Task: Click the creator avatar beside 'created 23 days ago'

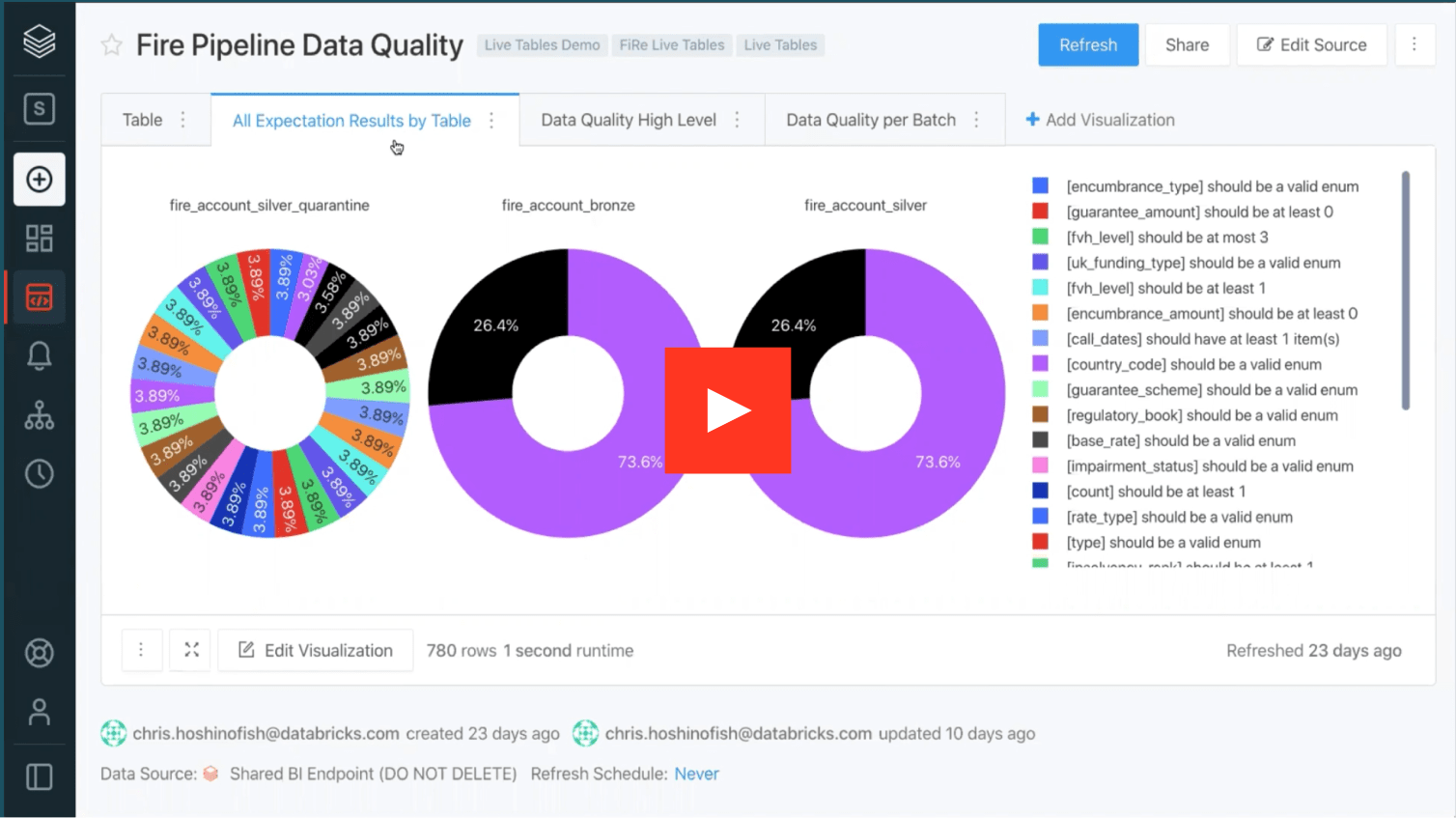Action: (114, 734)
